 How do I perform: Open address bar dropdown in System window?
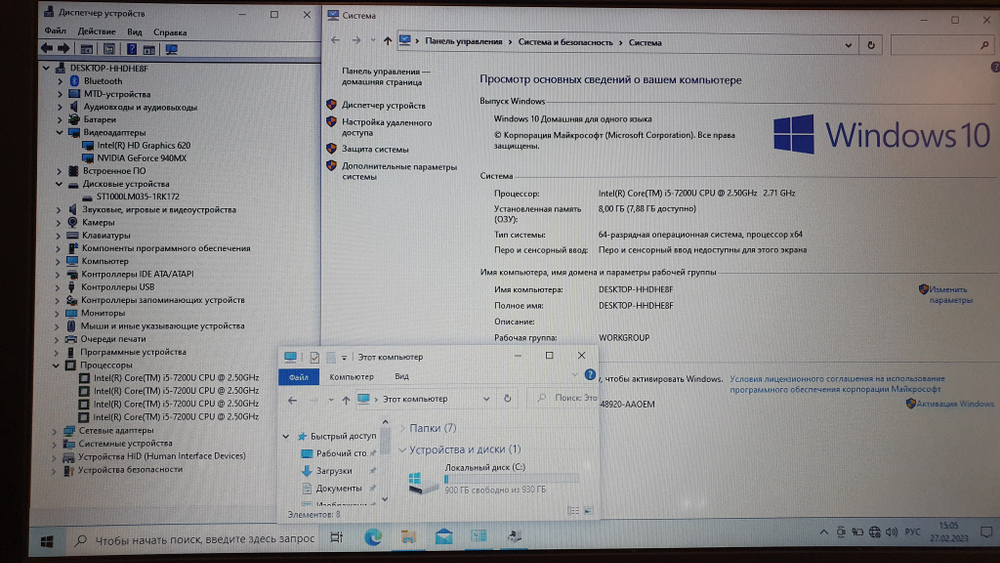[848, 45]
